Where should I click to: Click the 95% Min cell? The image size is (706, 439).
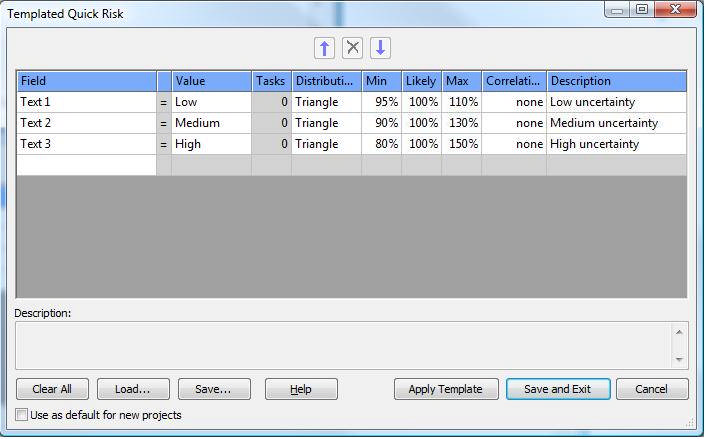coord(381,102)
